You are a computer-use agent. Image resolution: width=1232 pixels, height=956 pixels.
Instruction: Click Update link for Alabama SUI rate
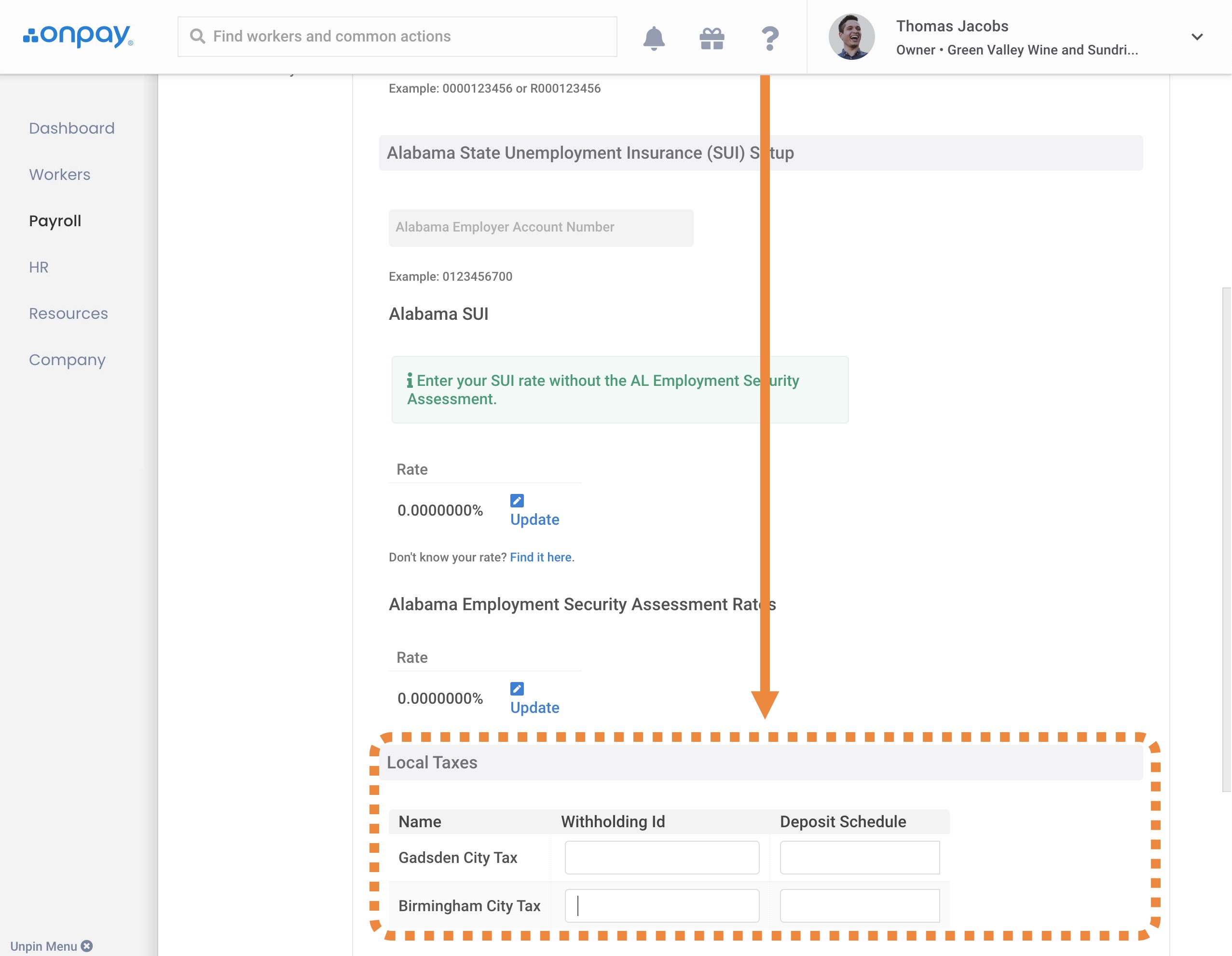(x=534, y=519)
